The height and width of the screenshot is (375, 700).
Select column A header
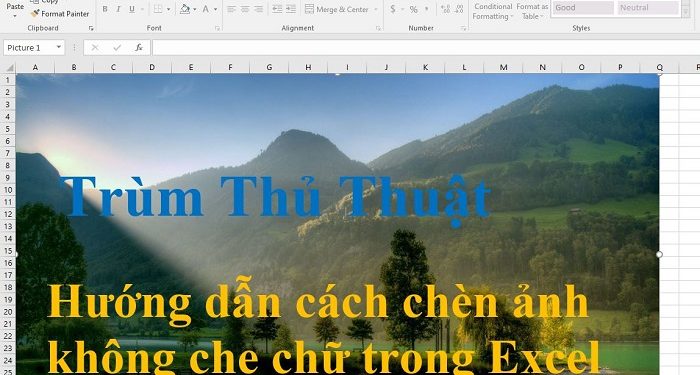pyautogui.click(x=35, y=67)
